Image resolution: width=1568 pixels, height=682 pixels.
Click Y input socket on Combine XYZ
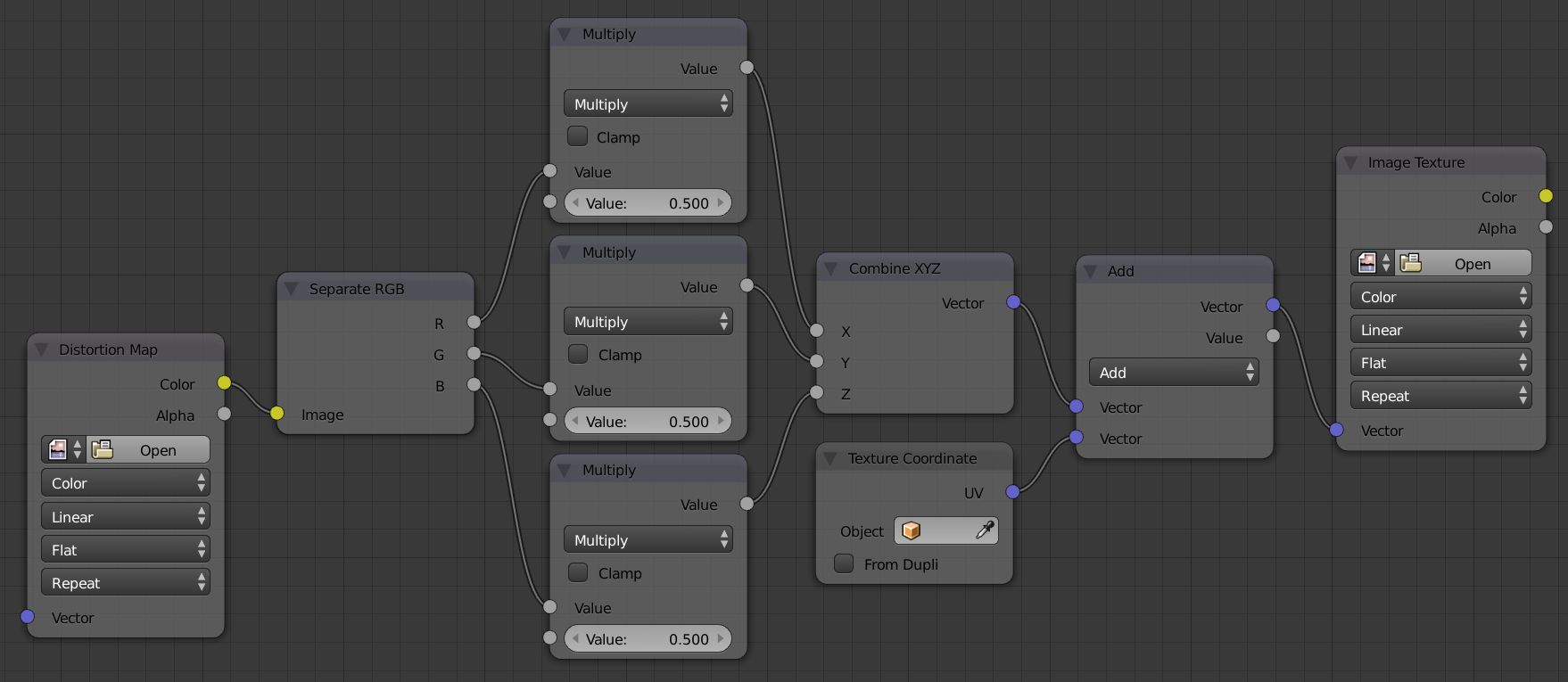817,361
